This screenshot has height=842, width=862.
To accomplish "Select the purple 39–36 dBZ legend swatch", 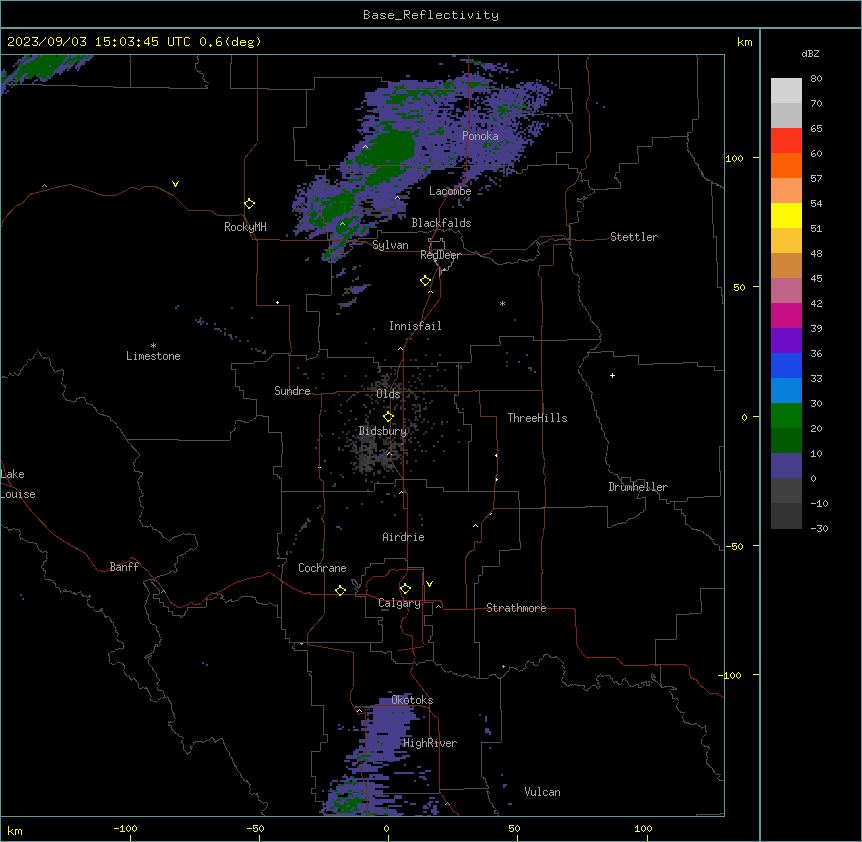I will coord(786,341).
